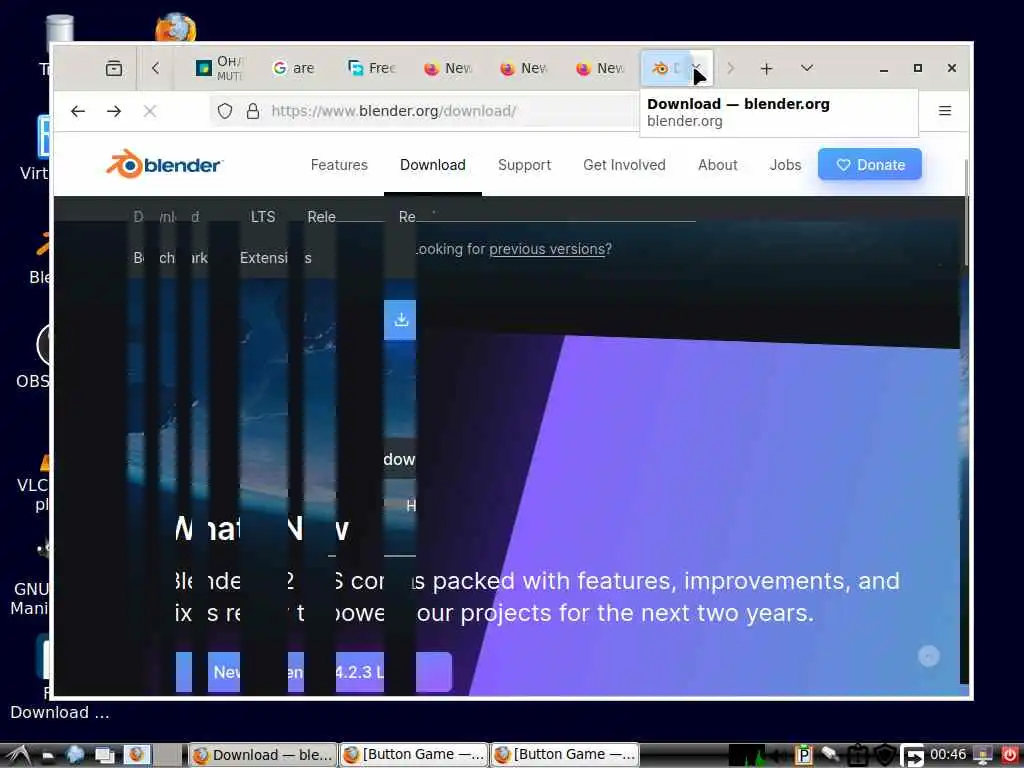Switch to the muted 'OH' tab
Screen dimensions: 1024x768
(x=218, y=68)
